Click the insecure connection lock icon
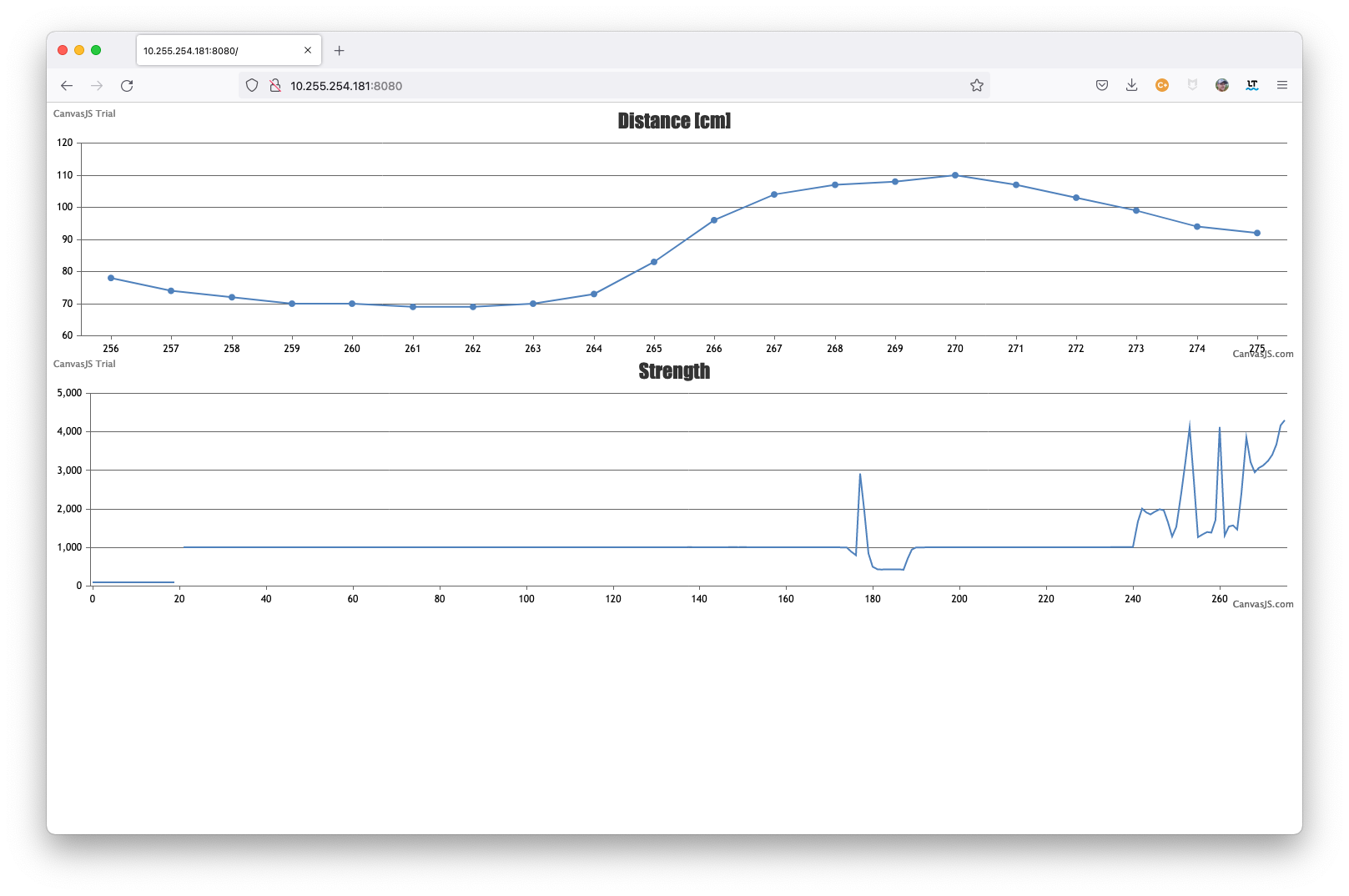Viewport: 1349px width, 896px height. pyautogui.click(x=275, y=85)
